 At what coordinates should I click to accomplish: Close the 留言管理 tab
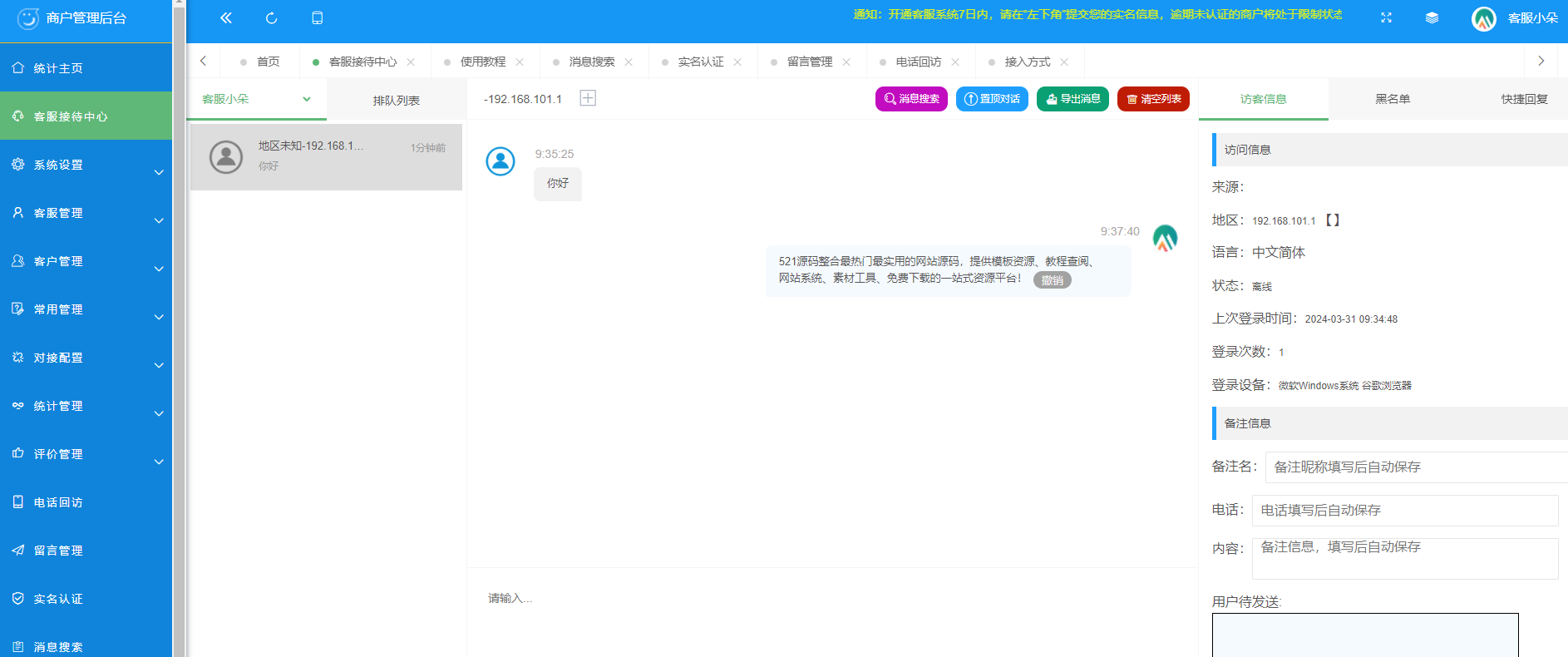pos(846,62)
